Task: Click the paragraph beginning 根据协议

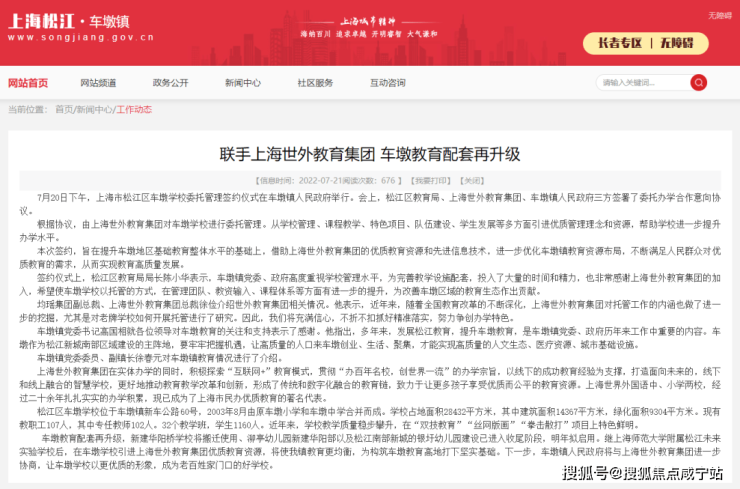Action: tap(370, 231)
